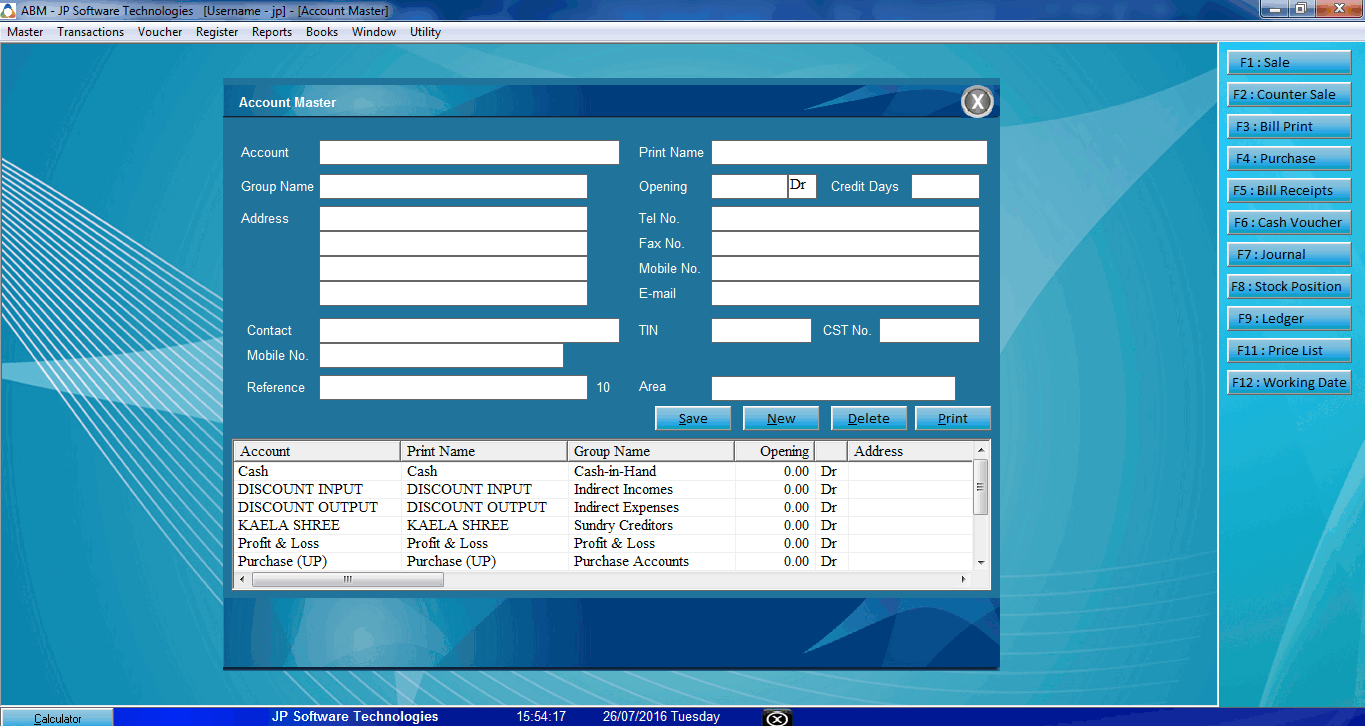Click the Fax No. field
Viewport: 1365px width, 726px height.
tap(845, 243)
